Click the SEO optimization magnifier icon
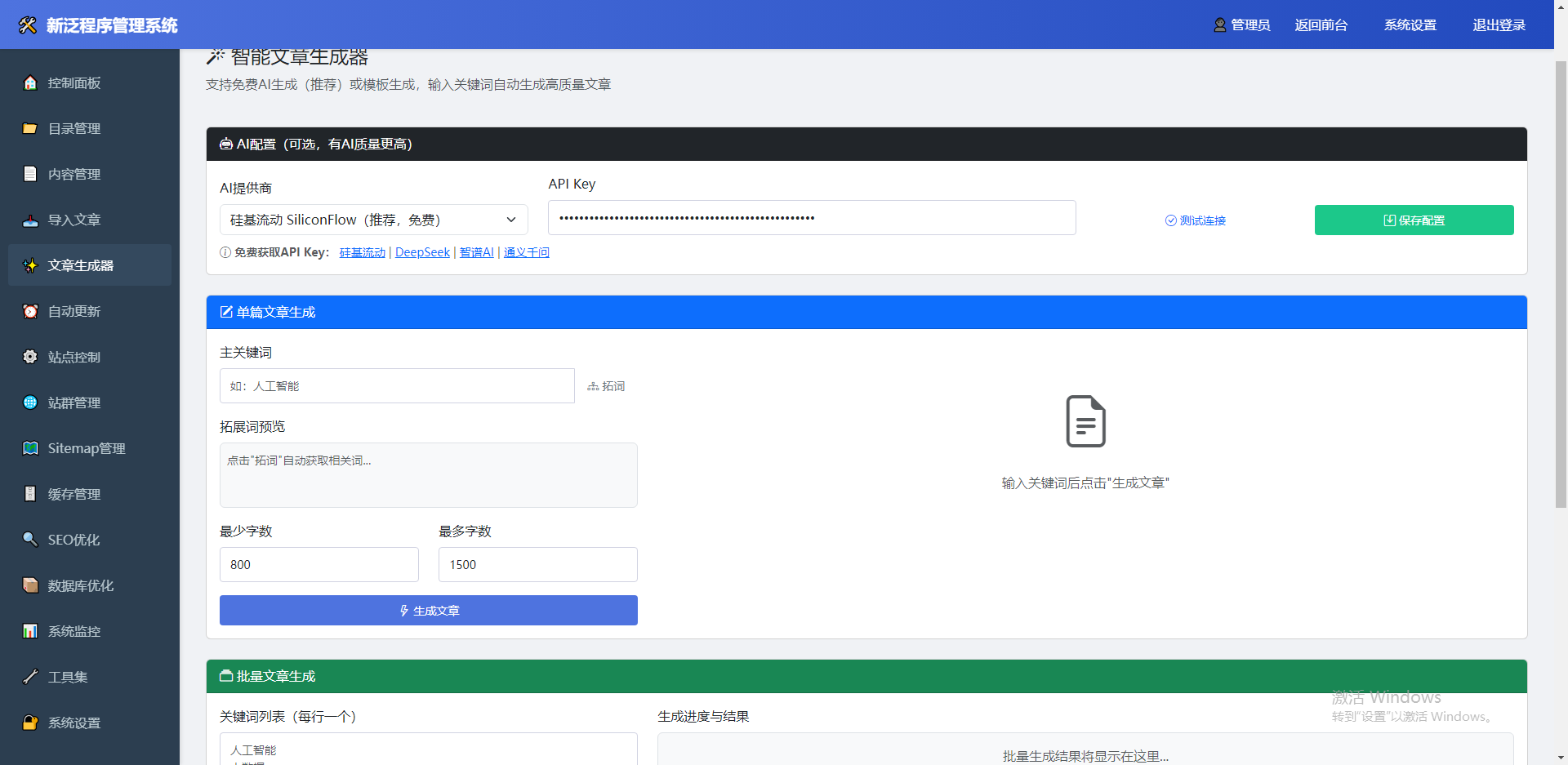The height and width of the screenshot is (765, 1568). pos(30,540)
